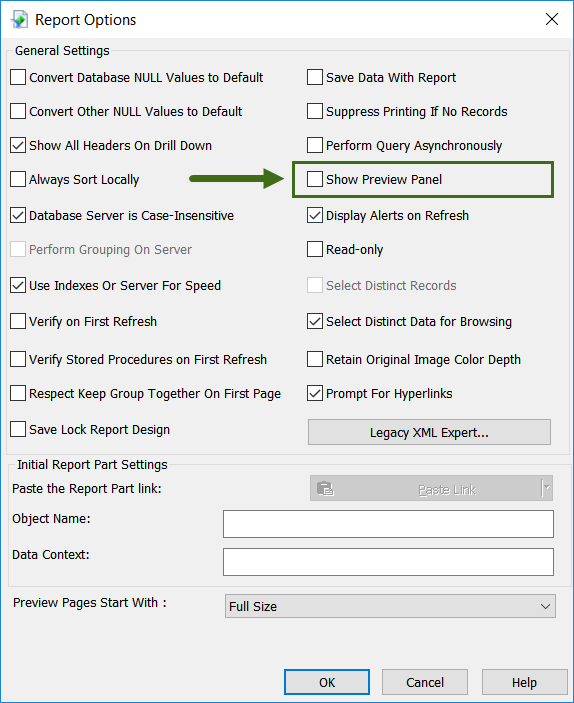Enable the Read-only checkbox
574x703 pixels.
coord(315,249)
